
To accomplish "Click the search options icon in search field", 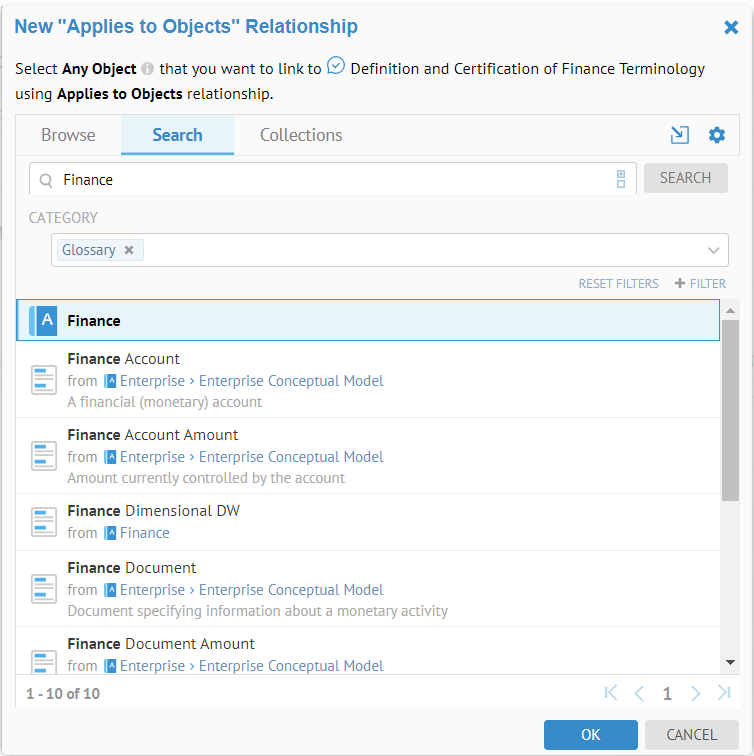I will point(621,179).
